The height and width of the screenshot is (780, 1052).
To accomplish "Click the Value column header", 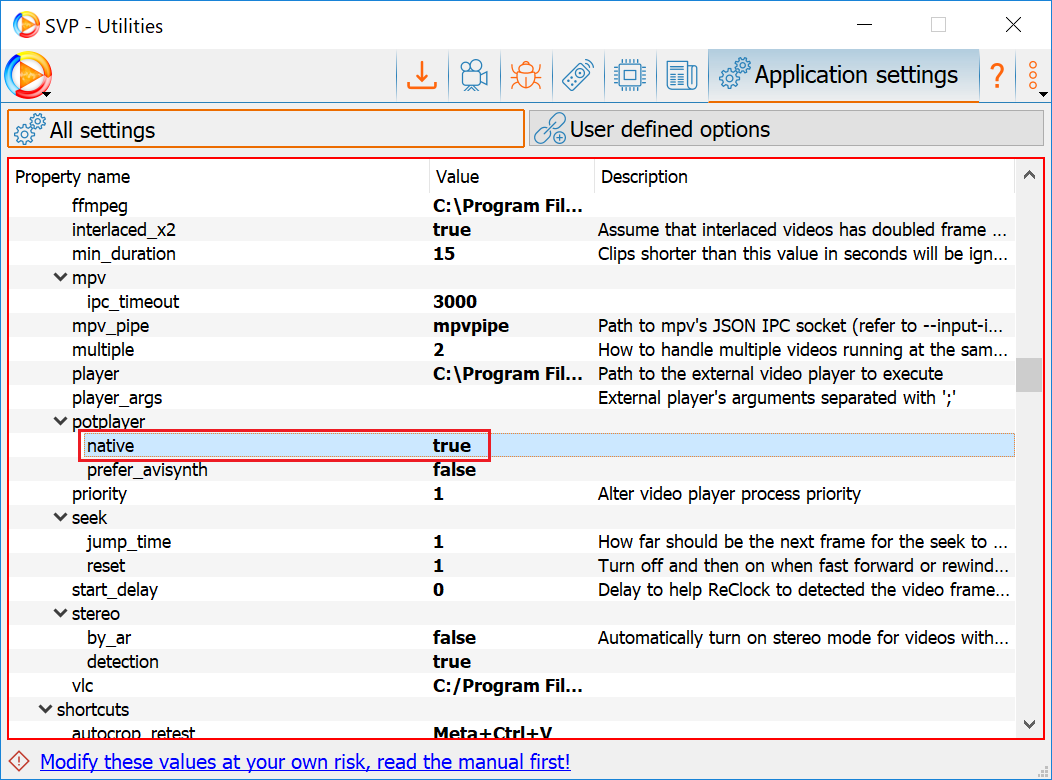I will click(x=511, y=177).
